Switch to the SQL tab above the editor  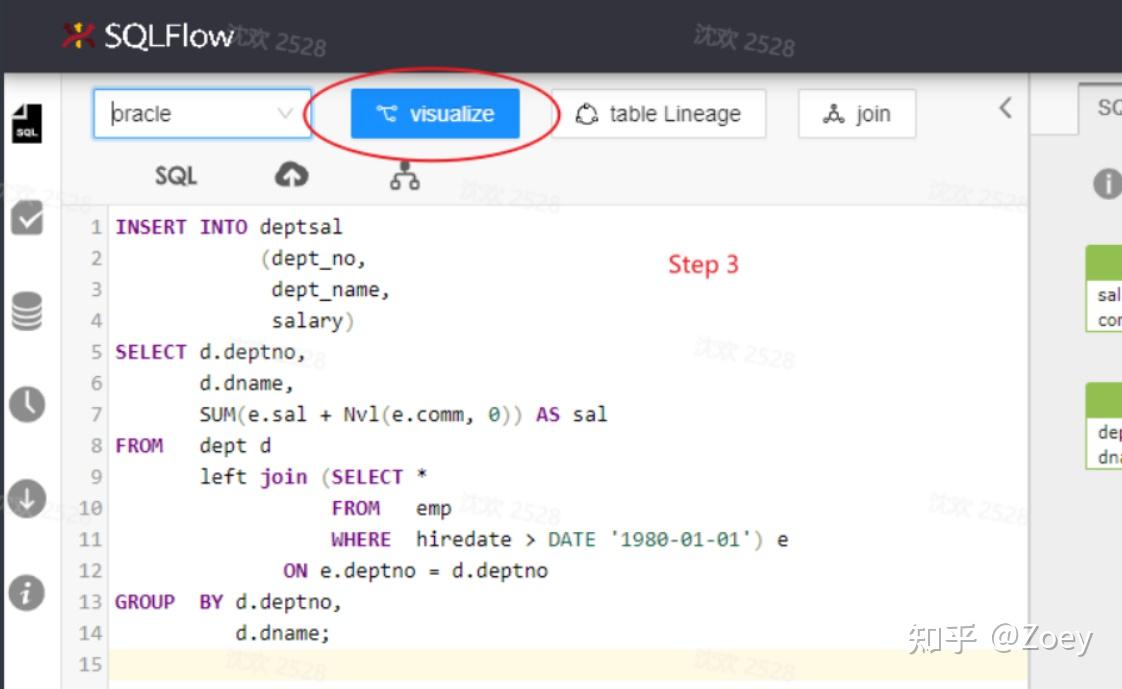(175, 174)
